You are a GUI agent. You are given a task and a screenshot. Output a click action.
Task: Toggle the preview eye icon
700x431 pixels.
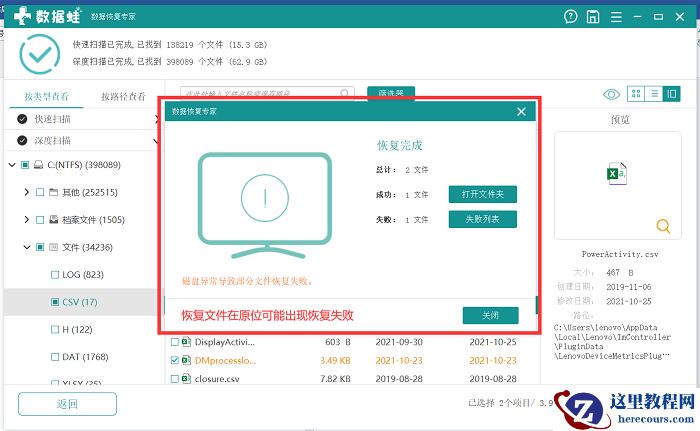click(x=611, y=94)
